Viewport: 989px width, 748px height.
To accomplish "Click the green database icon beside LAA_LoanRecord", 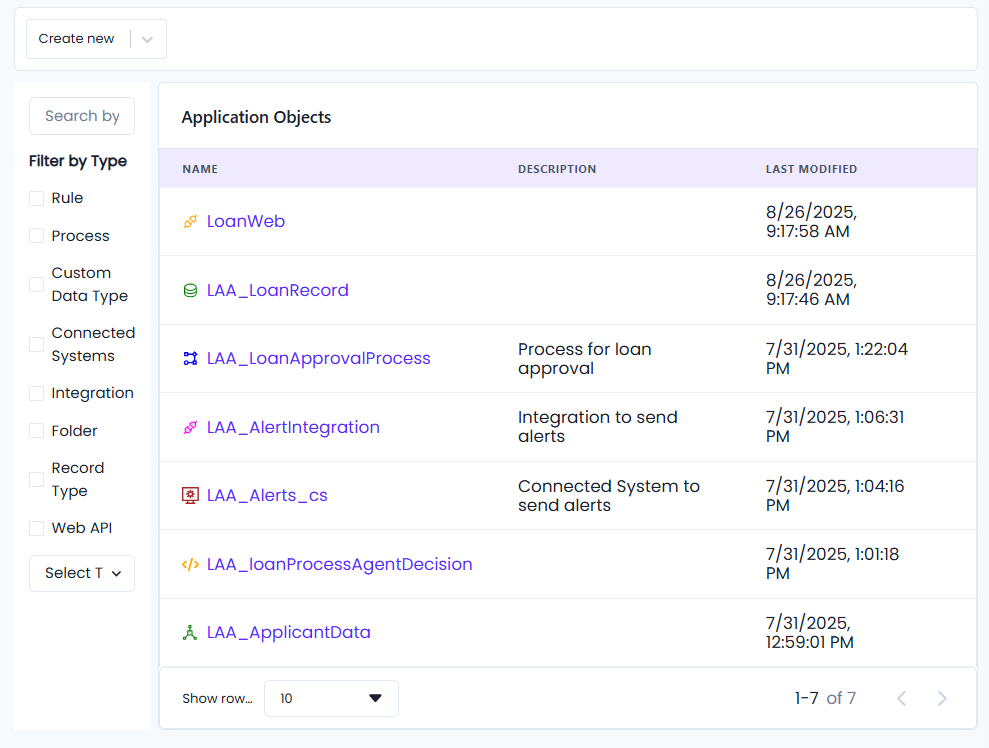I will click(190, 290).
